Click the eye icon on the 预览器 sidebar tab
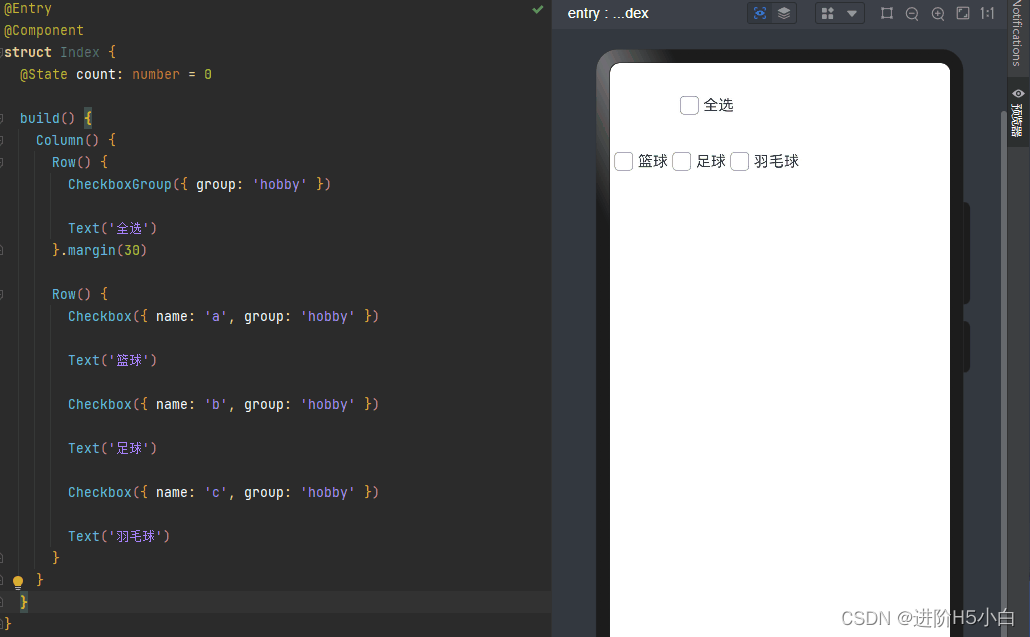This screenshot has width=1030, height=637. click(1016, 92)
